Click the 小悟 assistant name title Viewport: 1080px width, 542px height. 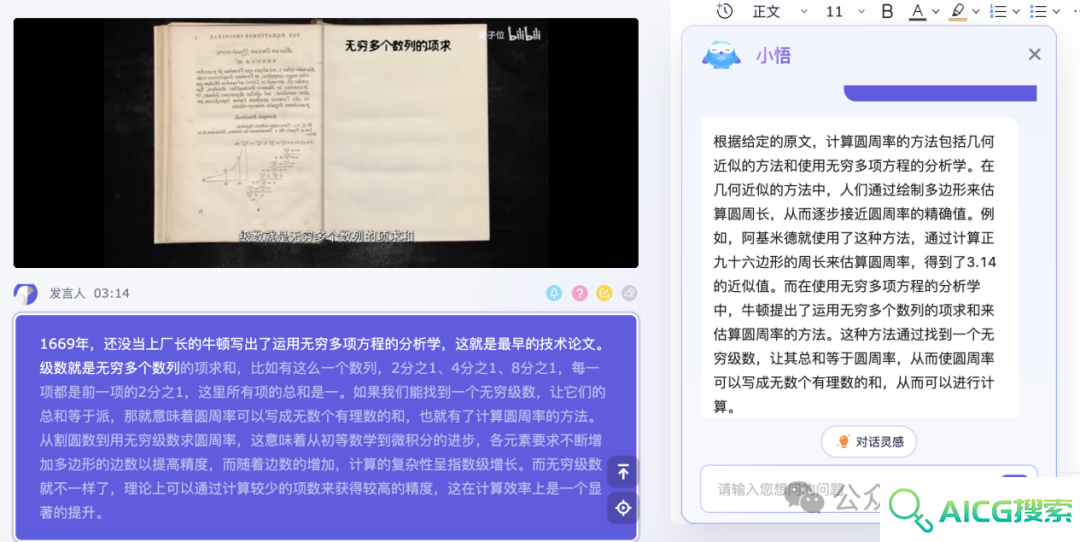coord(773,55)
